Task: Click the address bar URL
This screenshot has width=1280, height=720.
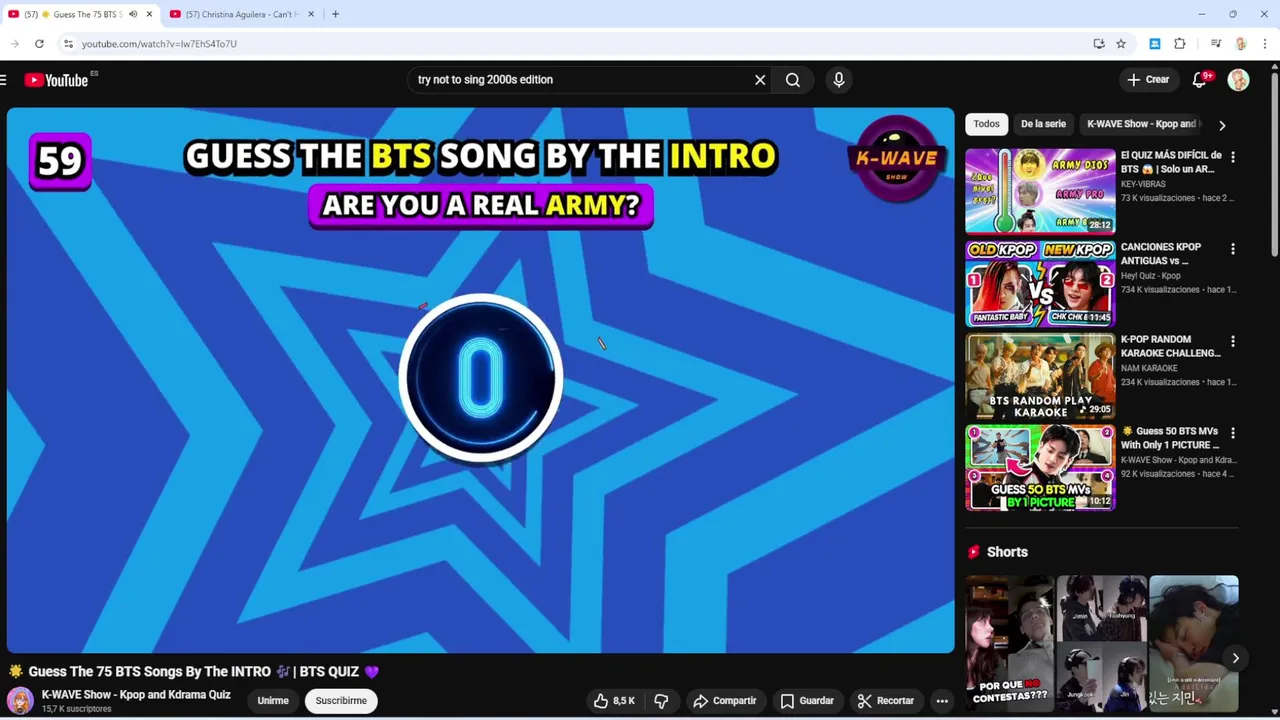Action: coord(159,44)
